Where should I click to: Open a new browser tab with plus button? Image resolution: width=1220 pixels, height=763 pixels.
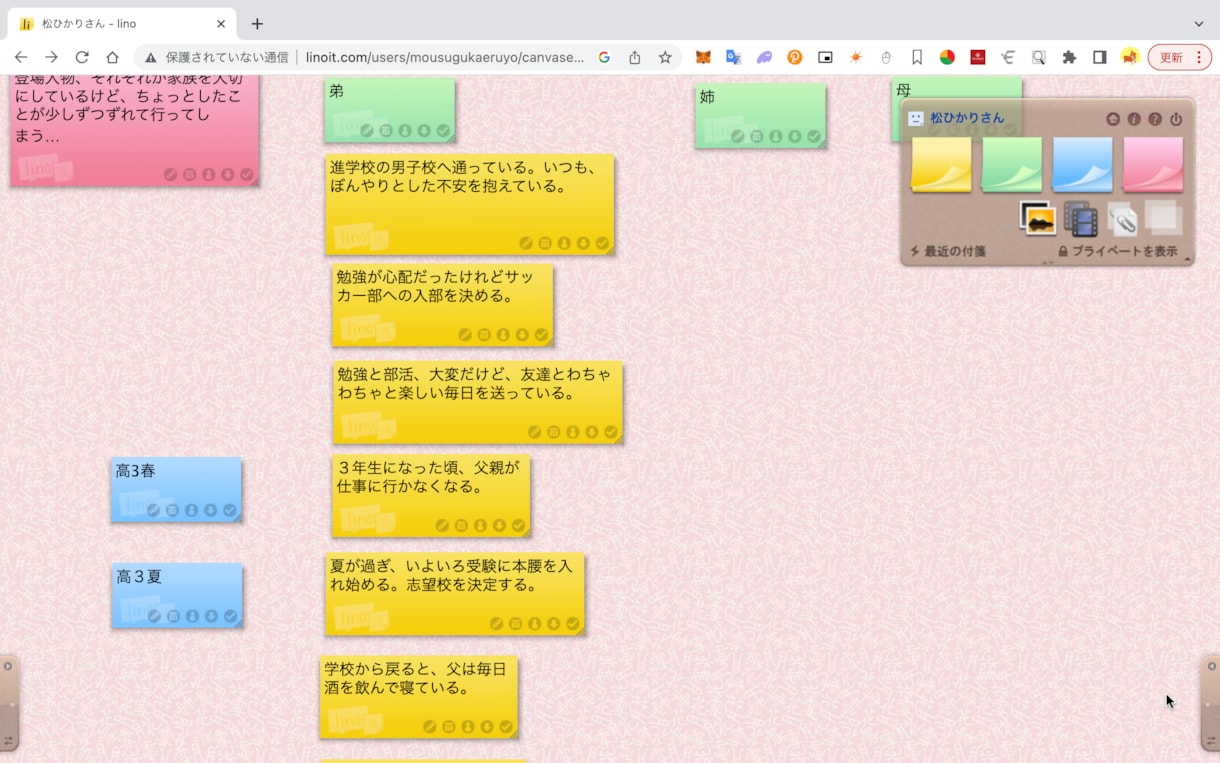[x=257, y=23]
